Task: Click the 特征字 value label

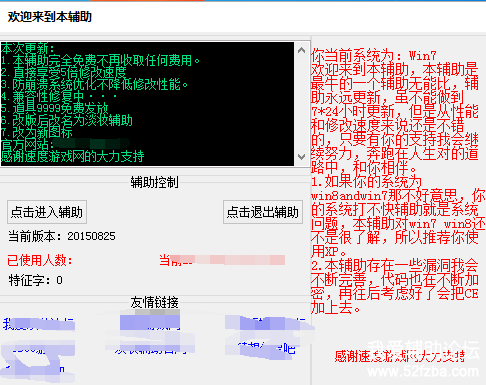Action: (36, 280)
